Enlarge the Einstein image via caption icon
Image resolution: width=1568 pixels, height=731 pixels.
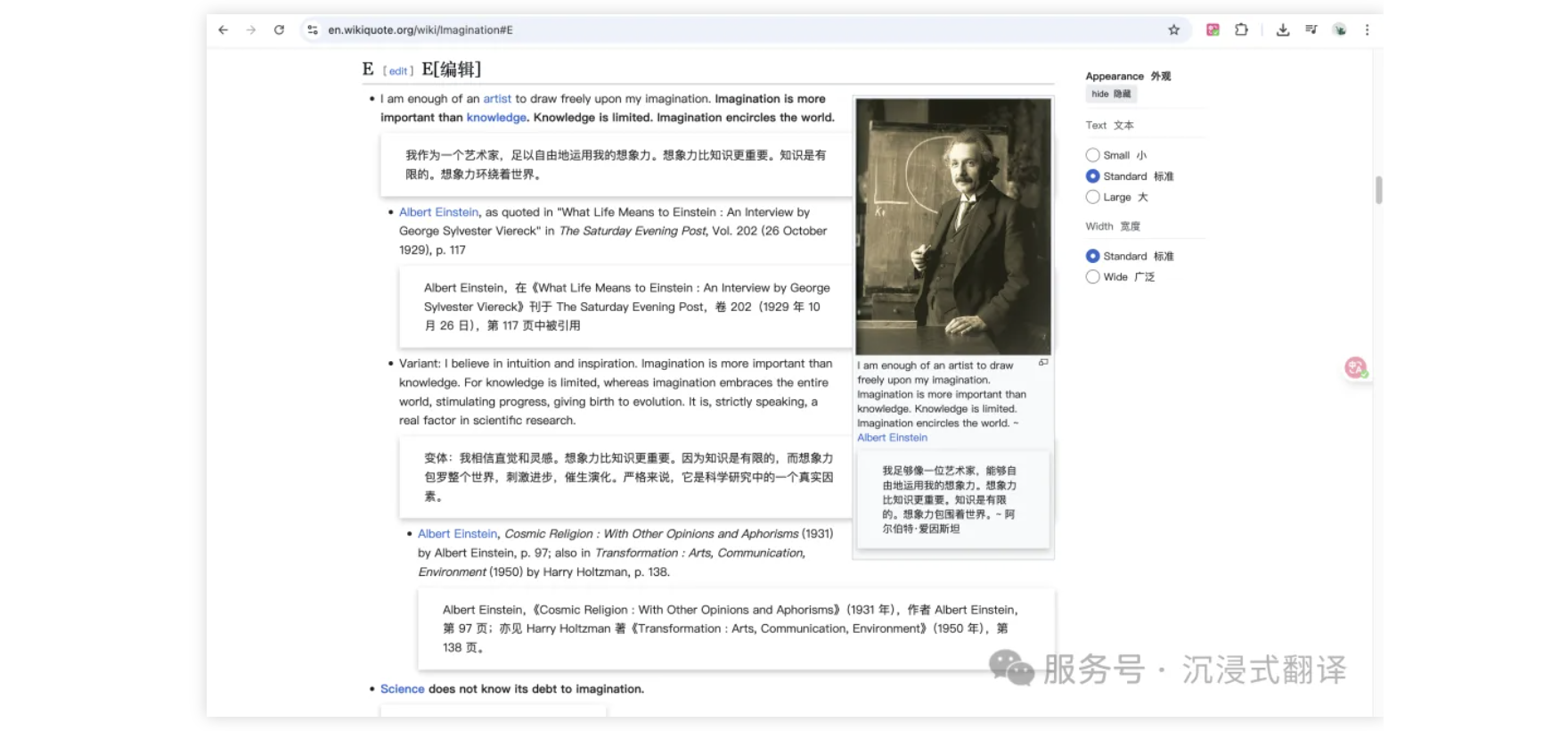pos(1042,363)
